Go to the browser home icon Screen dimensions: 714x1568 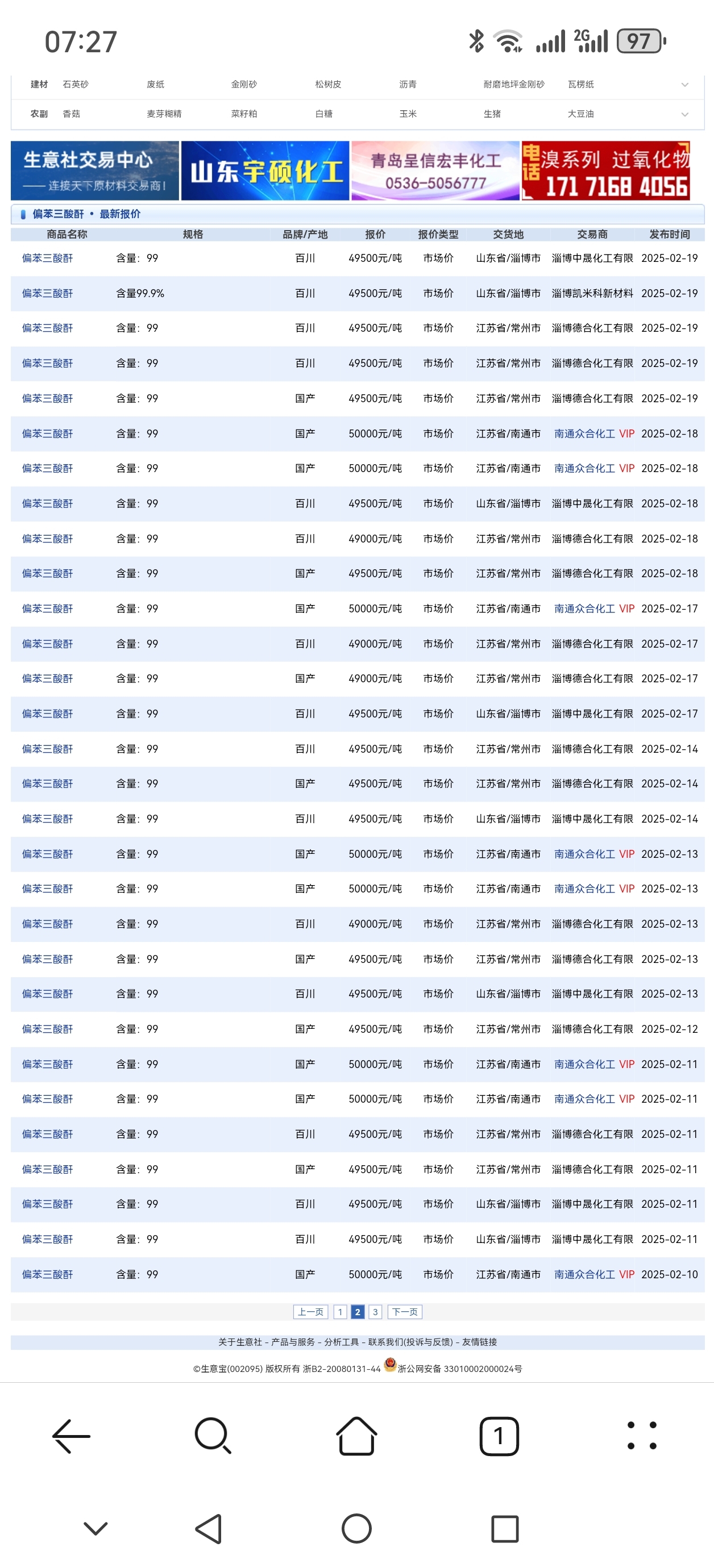pos(356,1436)
